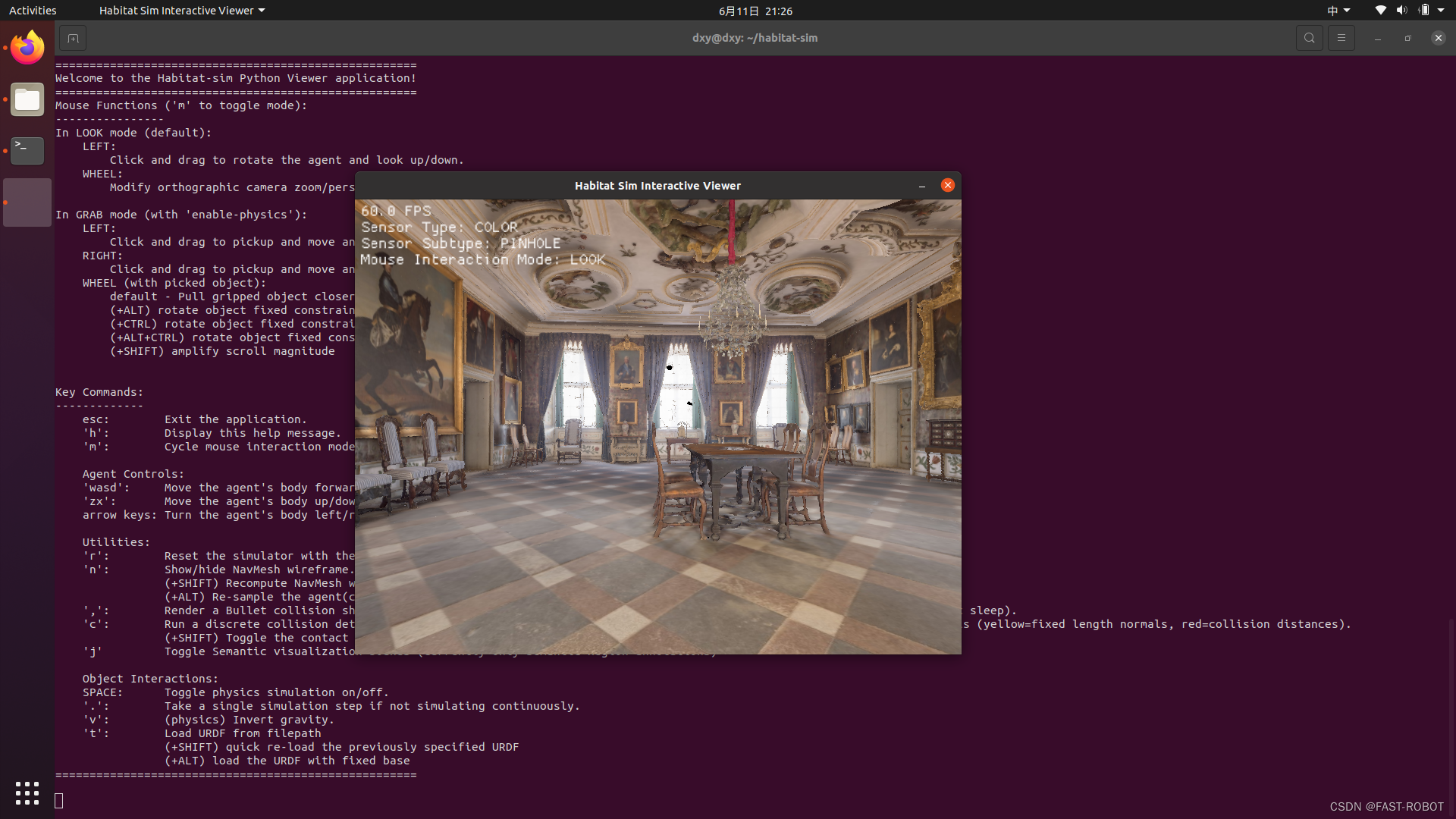
Task: Select the Terminal icon in the dock
Action: tap(27, 150)
